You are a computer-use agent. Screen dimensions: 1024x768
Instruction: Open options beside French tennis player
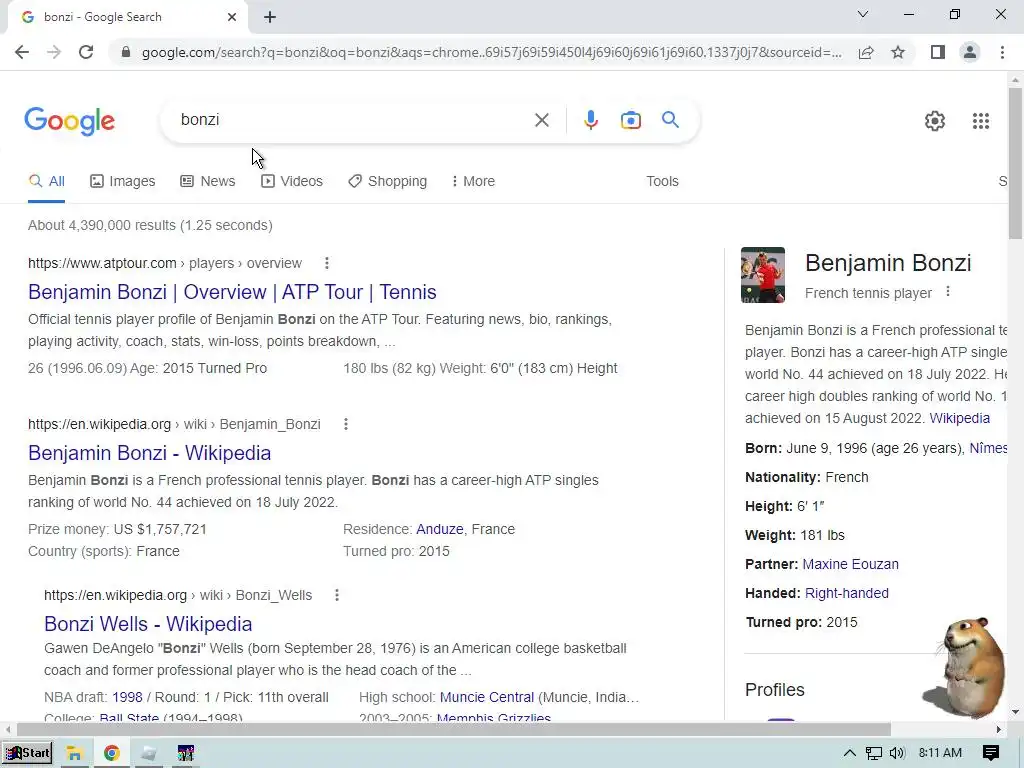948,293
